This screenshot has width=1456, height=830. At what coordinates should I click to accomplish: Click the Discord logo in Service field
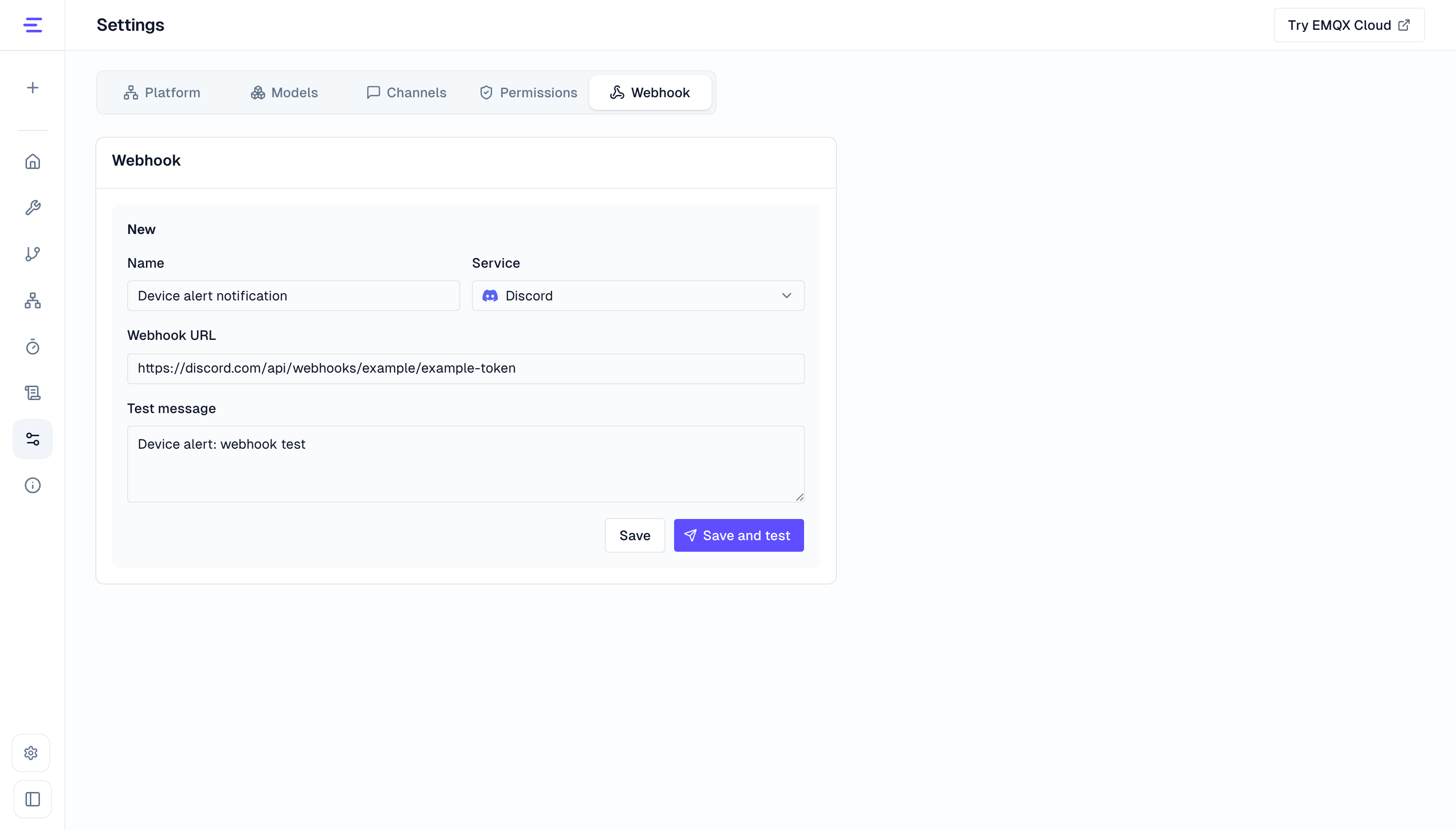(x=490, y=296)
